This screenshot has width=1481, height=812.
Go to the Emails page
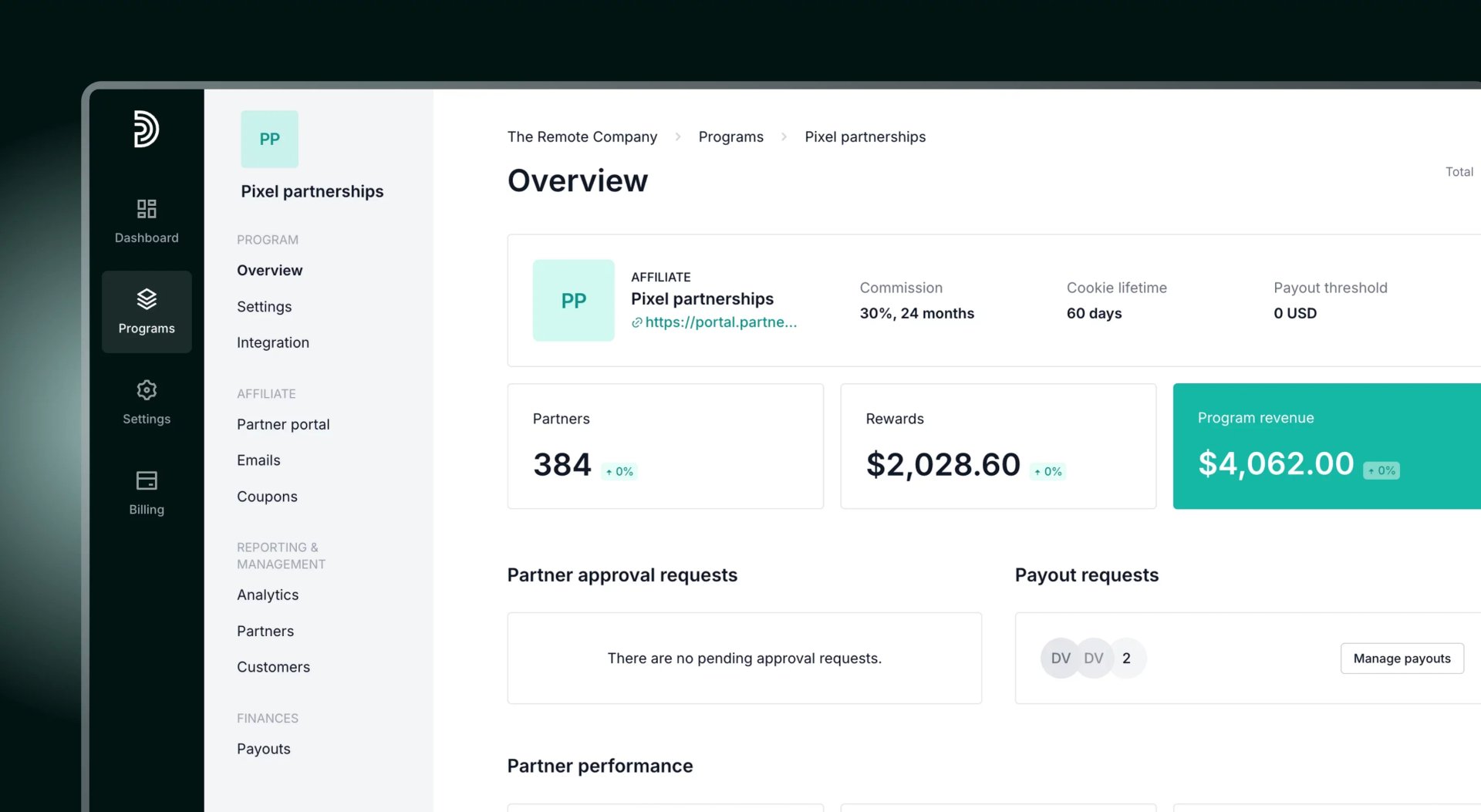tap(258, 460)
